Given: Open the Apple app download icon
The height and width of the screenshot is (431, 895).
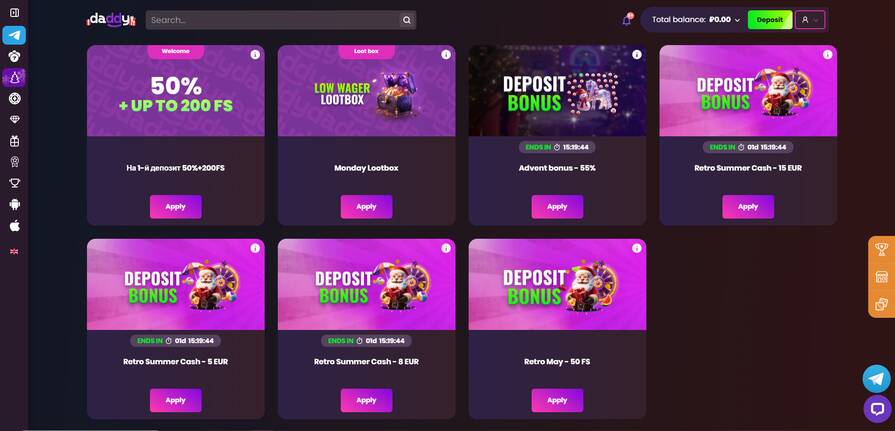Looking at the screenshot, I should coord(15,226).
